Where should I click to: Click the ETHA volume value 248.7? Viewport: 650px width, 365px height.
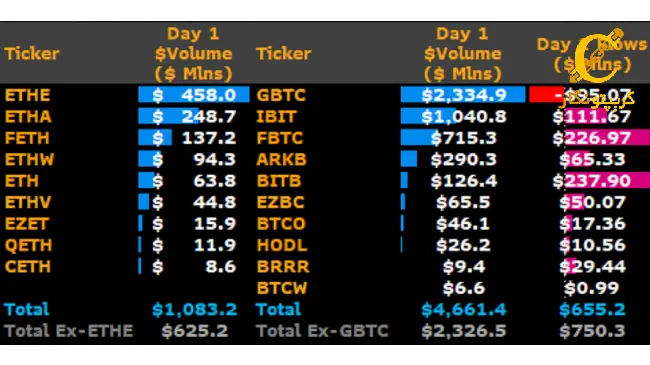coord(209,117)
